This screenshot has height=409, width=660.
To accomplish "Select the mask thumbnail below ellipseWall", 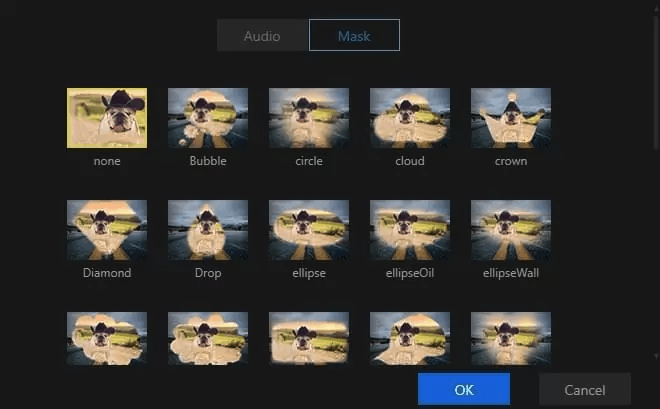I will click(x=511, y=338).
